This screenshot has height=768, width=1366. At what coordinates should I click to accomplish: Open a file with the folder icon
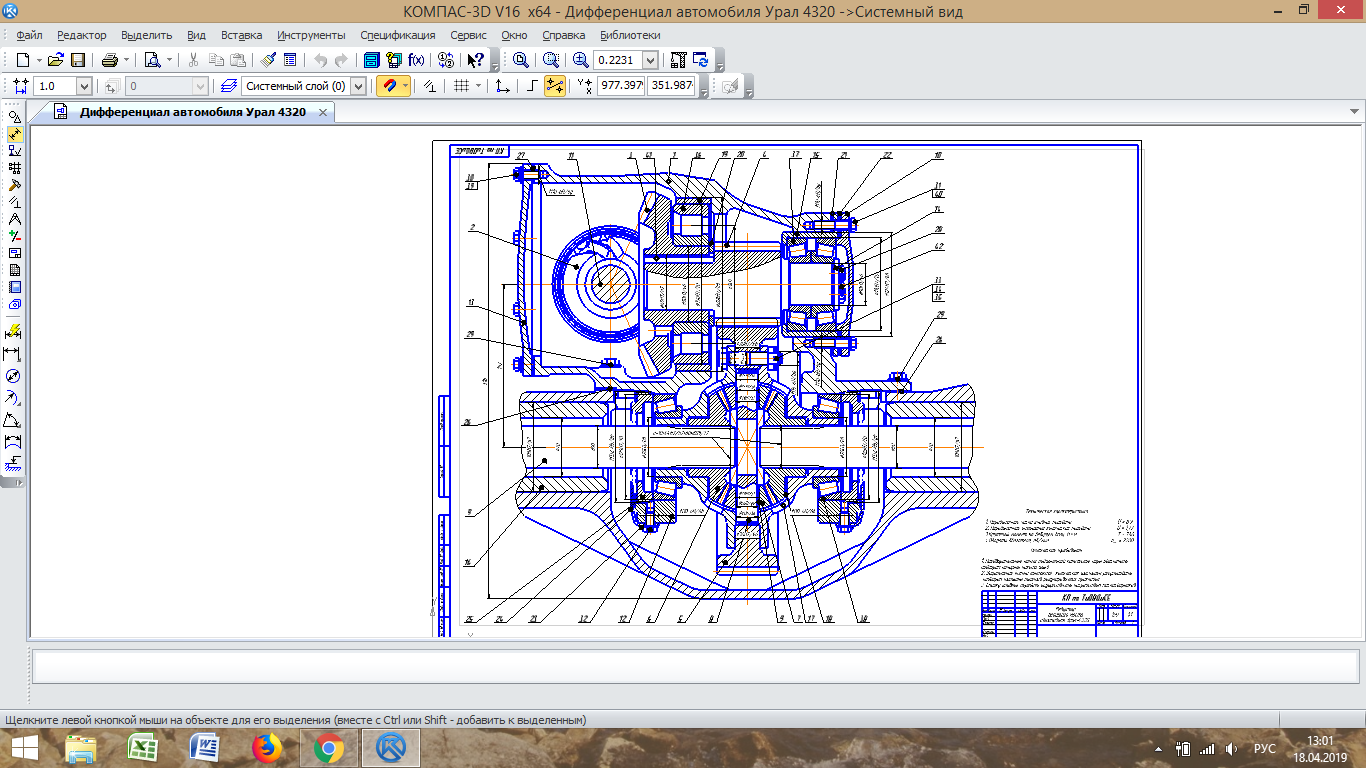56,60
